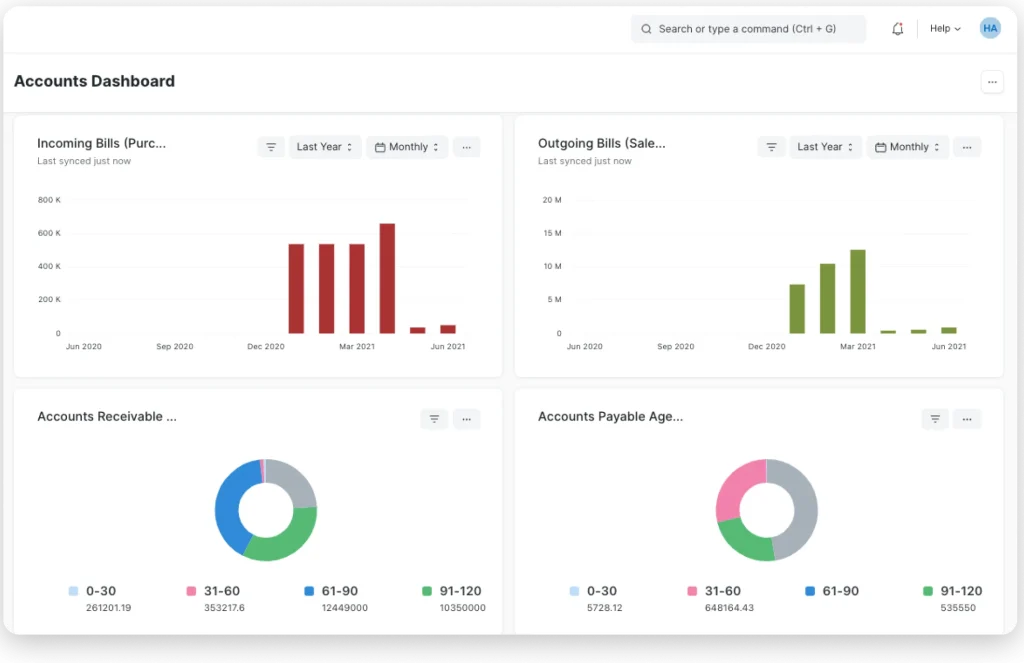Open filter icon on Outgoing Bills chart
This screenshot has width=1024, height=663.
[771, 147]
